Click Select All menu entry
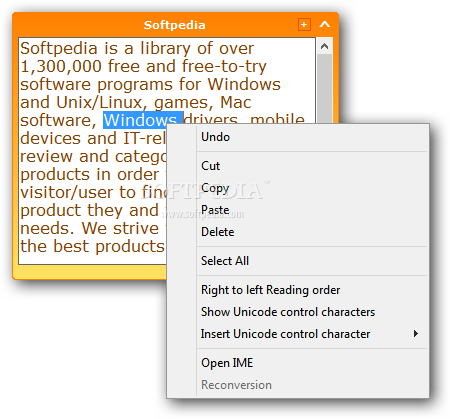Viewport: 450px width, 419px height. [297, 261]
